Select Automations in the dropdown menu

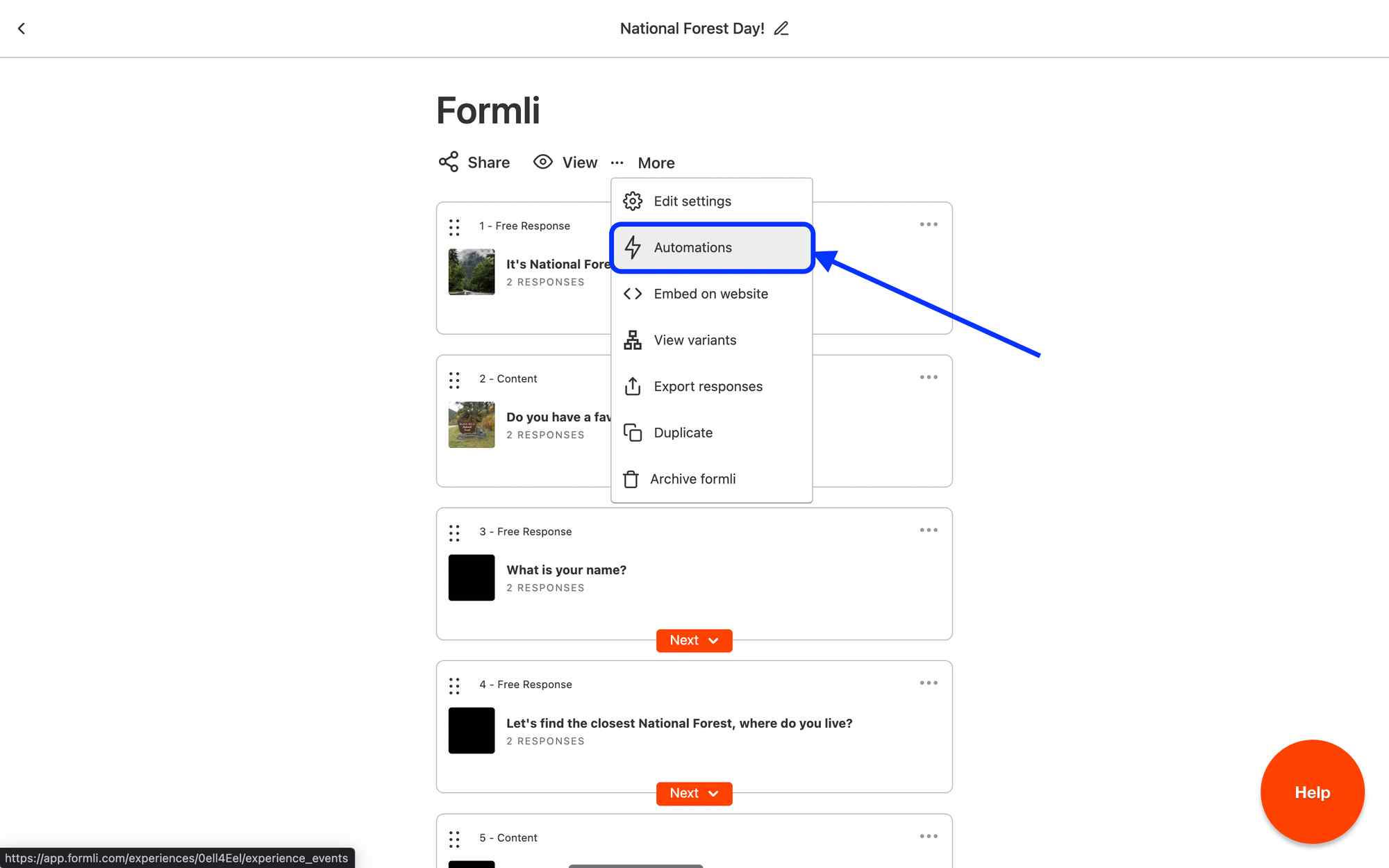[x=692, y=248]
